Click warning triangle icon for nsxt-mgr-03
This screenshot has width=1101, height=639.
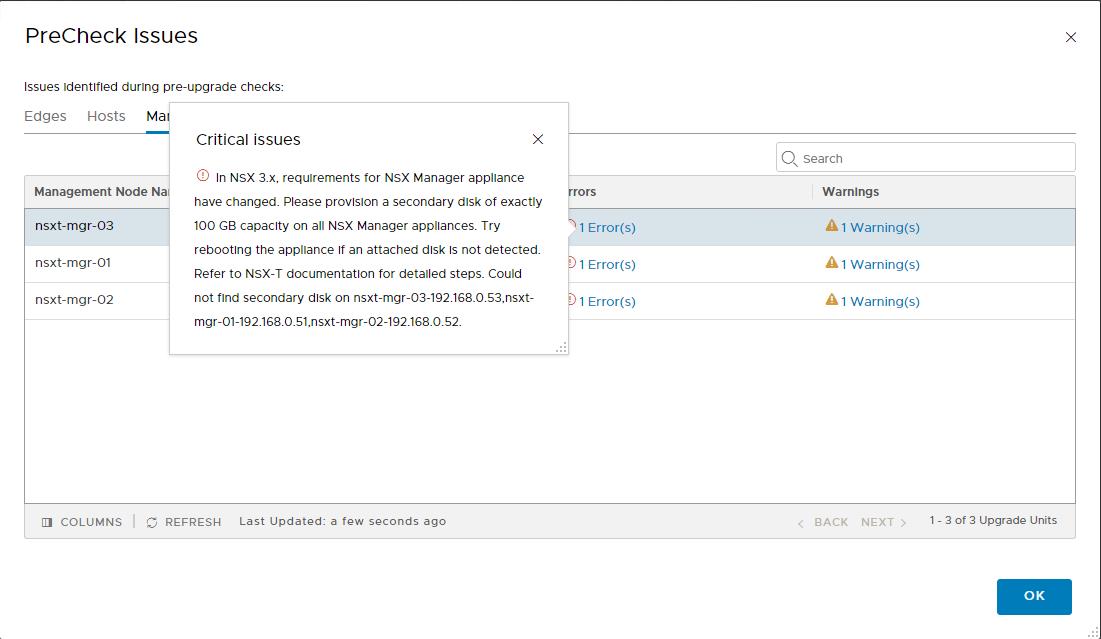tap(831, 225)
